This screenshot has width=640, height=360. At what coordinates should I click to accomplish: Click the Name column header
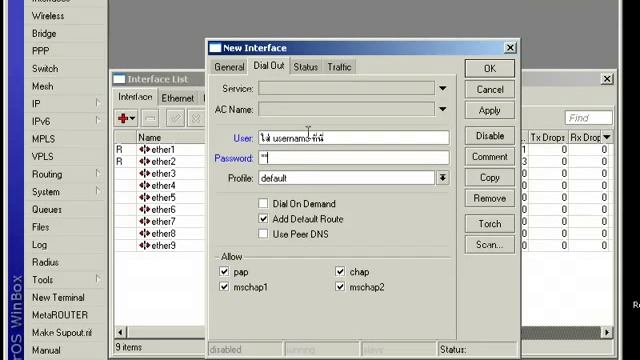(x=171, y=138)
